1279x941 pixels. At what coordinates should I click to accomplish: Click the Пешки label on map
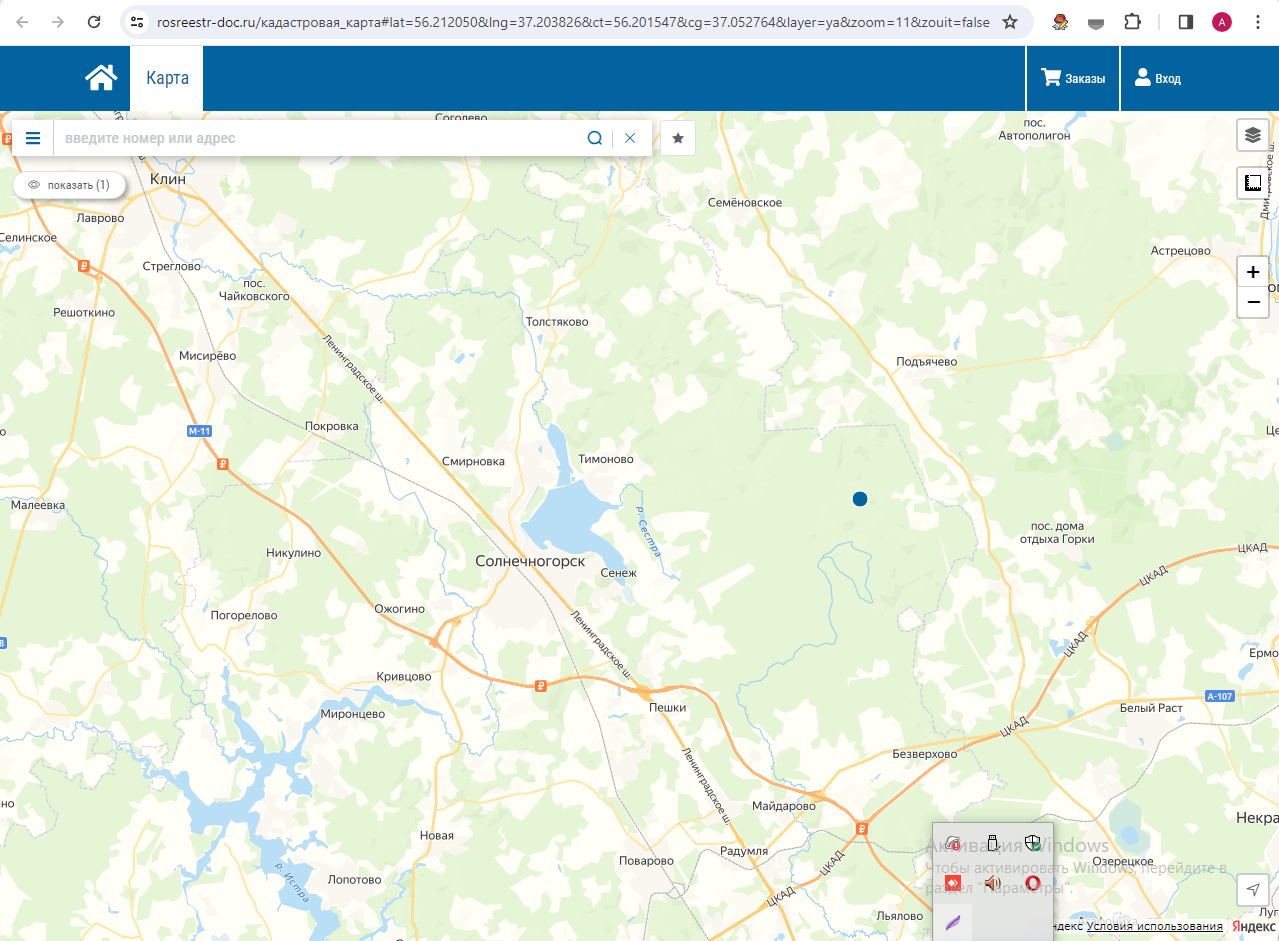point(668,707)
